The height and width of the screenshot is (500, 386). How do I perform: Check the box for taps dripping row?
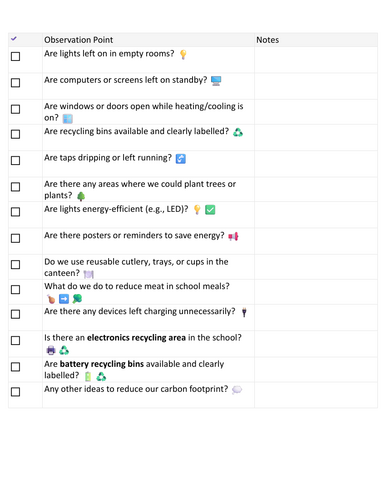15,160
